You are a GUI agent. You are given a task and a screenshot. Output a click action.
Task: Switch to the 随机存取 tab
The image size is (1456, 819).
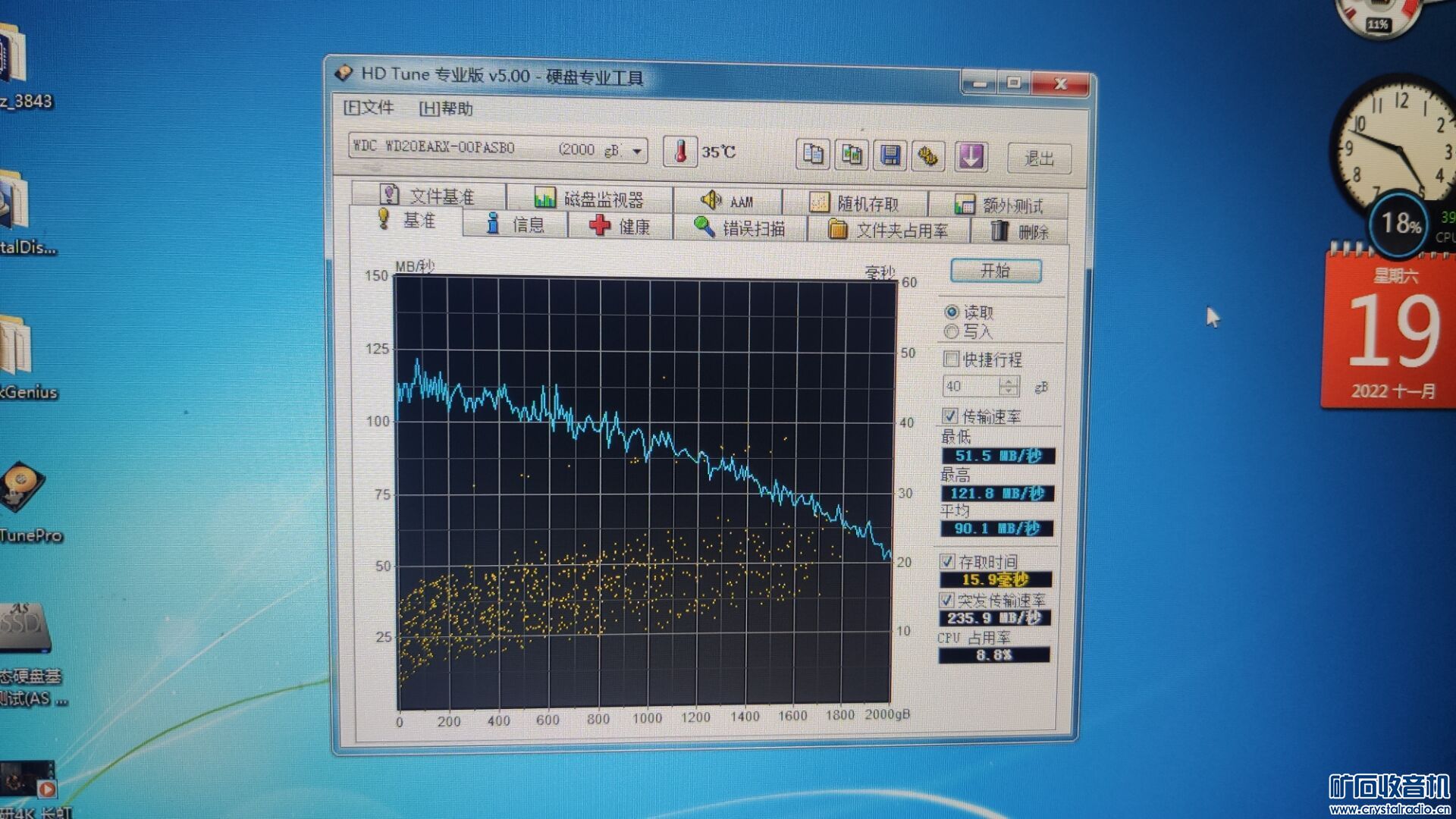855,203
